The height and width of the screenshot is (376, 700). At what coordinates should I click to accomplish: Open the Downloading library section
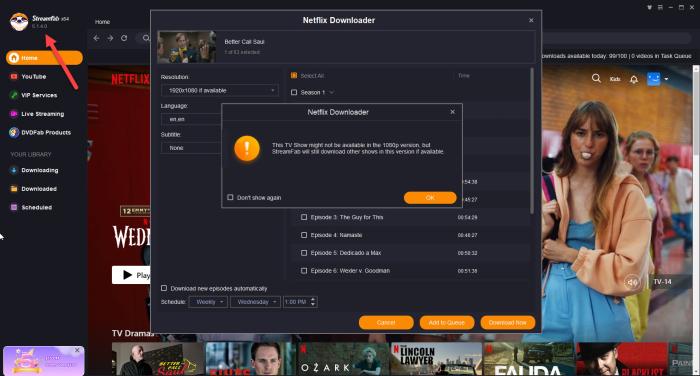click(x=34, y=170)
